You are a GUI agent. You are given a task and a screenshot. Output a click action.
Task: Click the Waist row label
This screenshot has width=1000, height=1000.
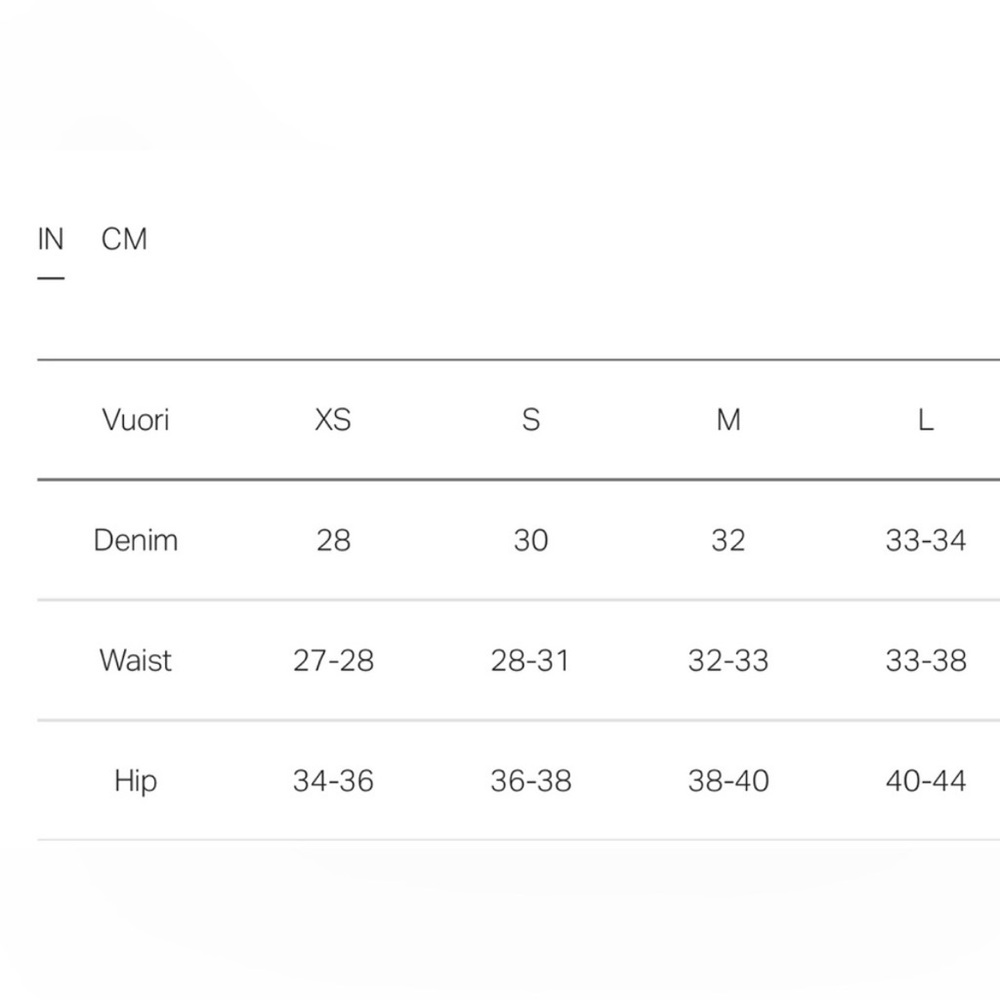tap(135, 660)
